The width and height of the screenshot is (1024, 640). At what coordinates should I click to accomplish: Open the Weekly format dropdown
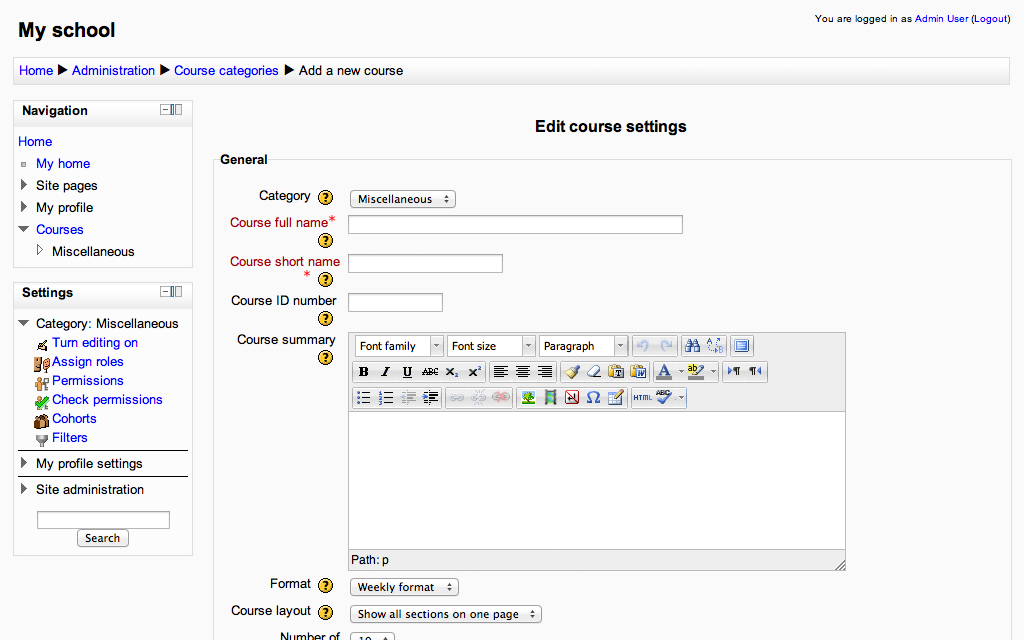pos(404,587)
